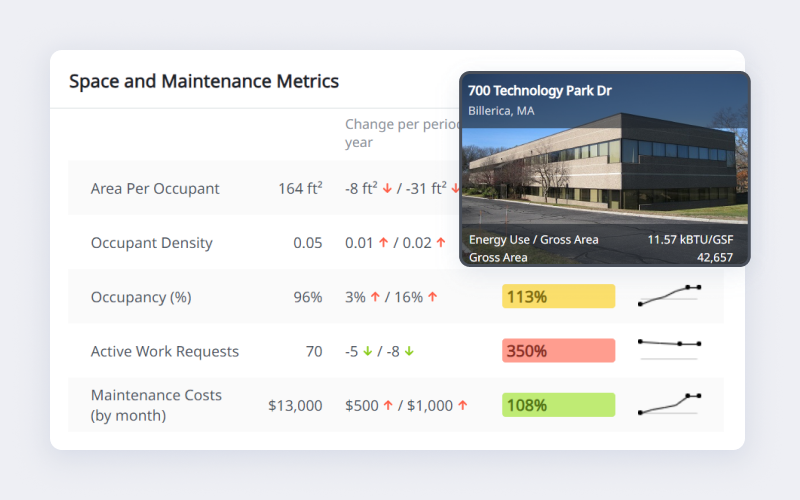Viewport: 800px width, 500px height.
Task: Click the red up arrow after 3%
Action: click(375, 297)
